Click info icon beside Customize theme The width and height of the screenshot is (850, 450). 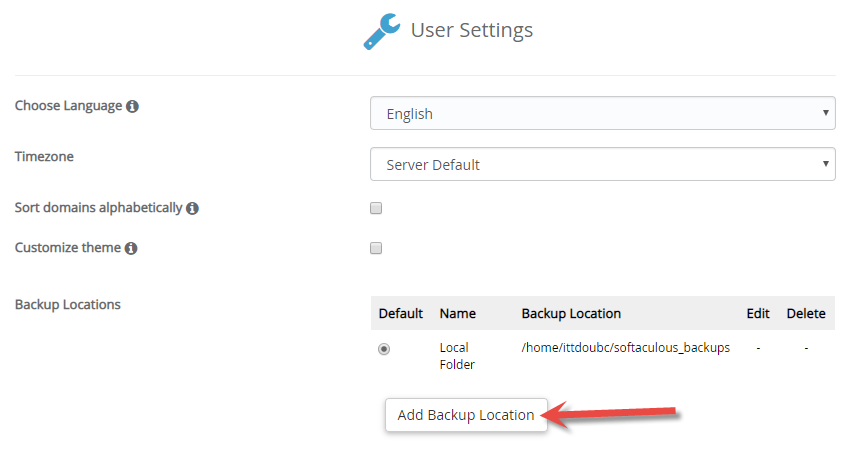(131, 248)
